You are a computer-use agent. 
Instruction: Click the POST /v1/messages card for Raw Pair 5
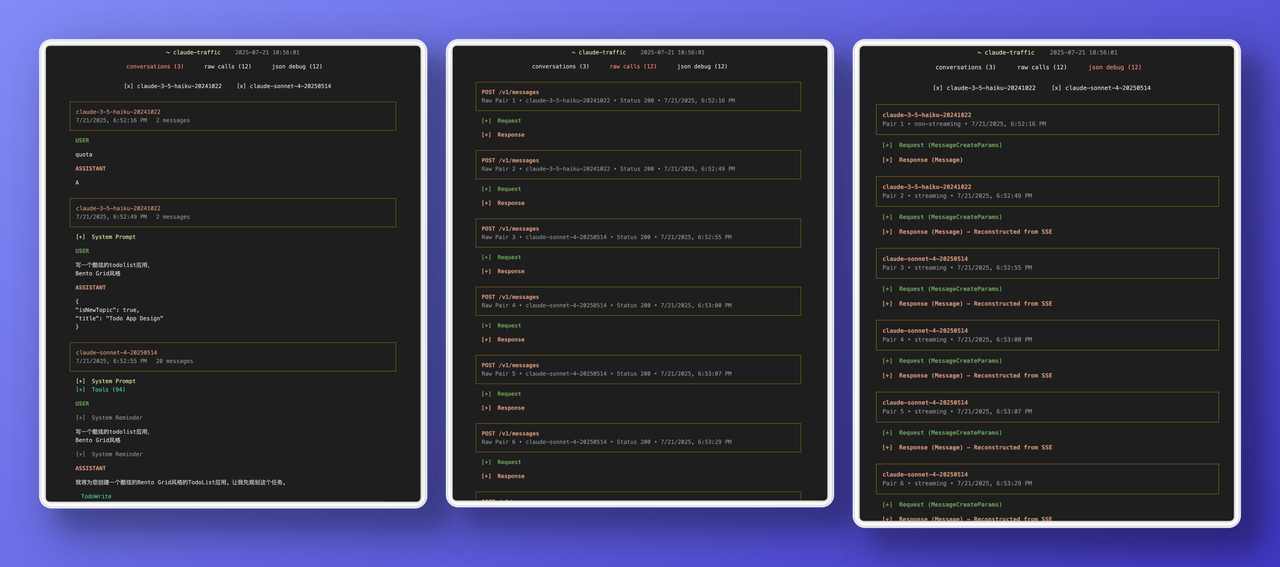[x=638, y=369]
